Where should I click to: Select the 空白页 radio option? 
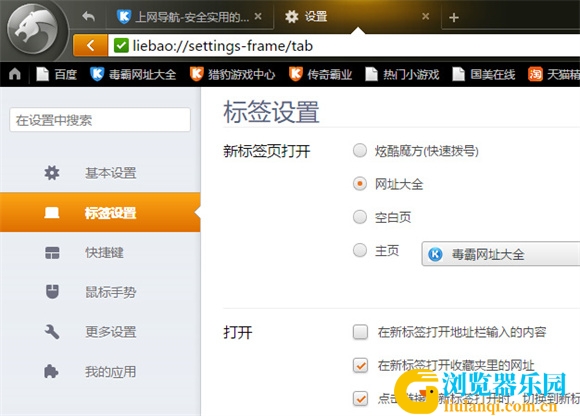pos(360,217)
